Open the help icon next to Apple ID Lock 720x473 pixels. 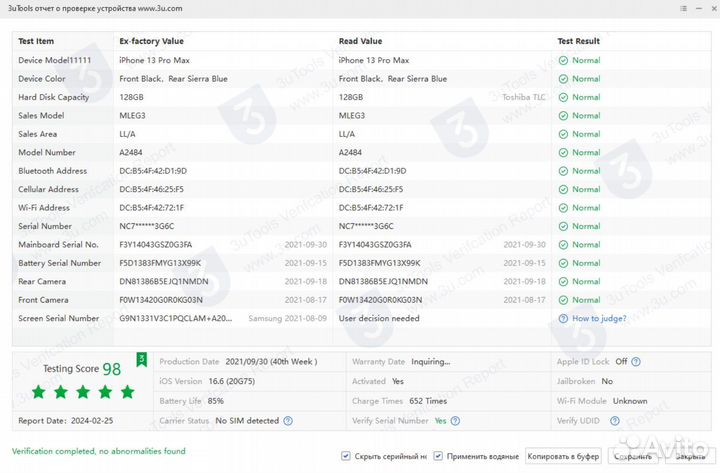(x=636, y=362)
